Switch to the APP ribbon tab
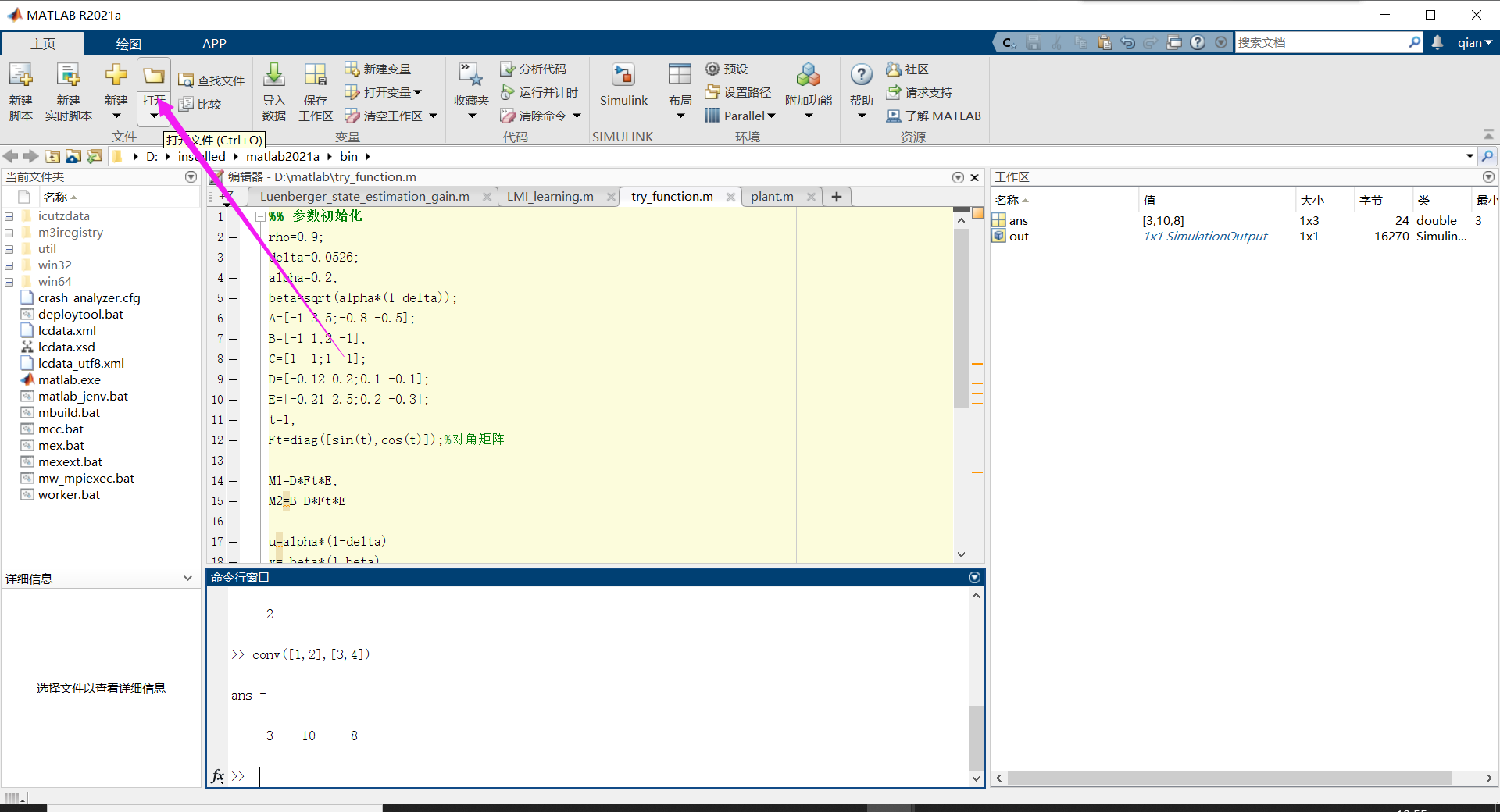Screen dimensions: 1500x812 [x=214, y=44]
